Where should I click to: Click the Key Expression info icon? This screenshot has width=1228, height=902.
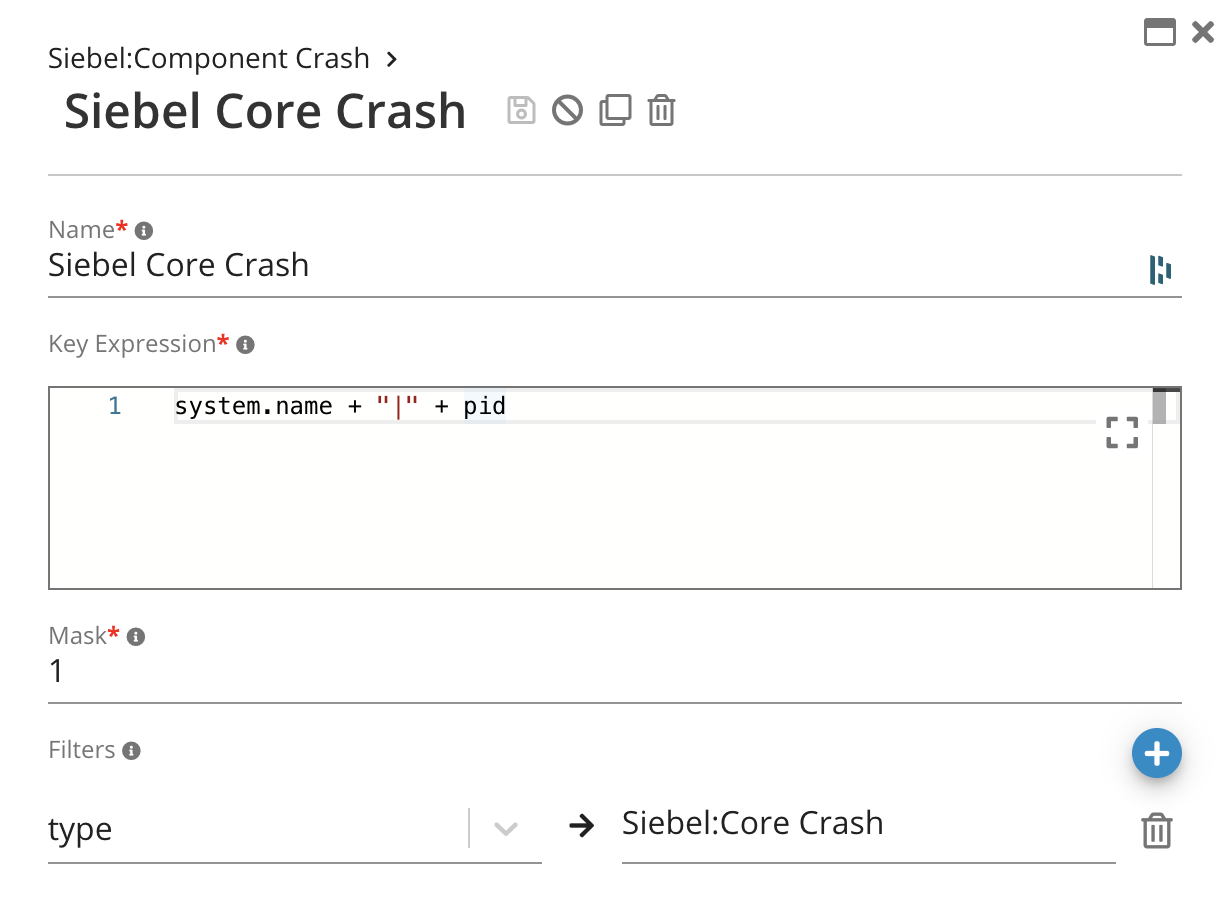(x=245, y=345)
